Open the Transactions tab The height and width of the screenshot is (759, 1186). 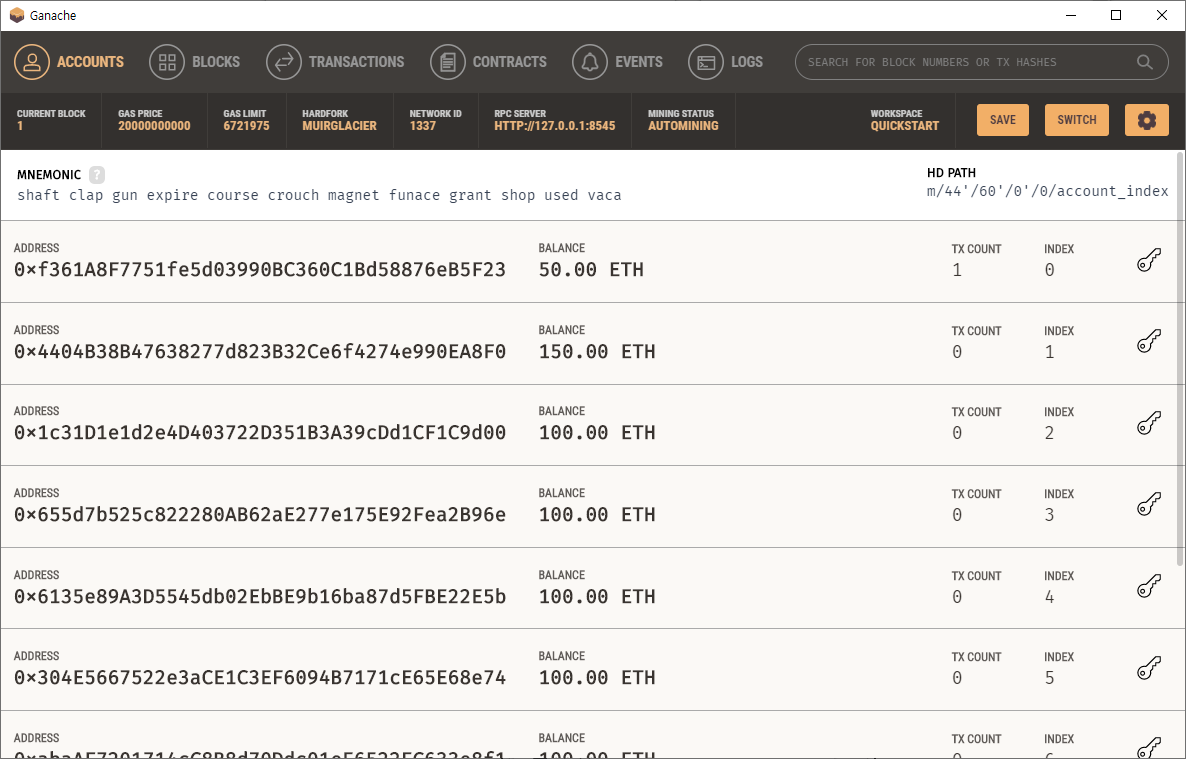click(335, 62)
